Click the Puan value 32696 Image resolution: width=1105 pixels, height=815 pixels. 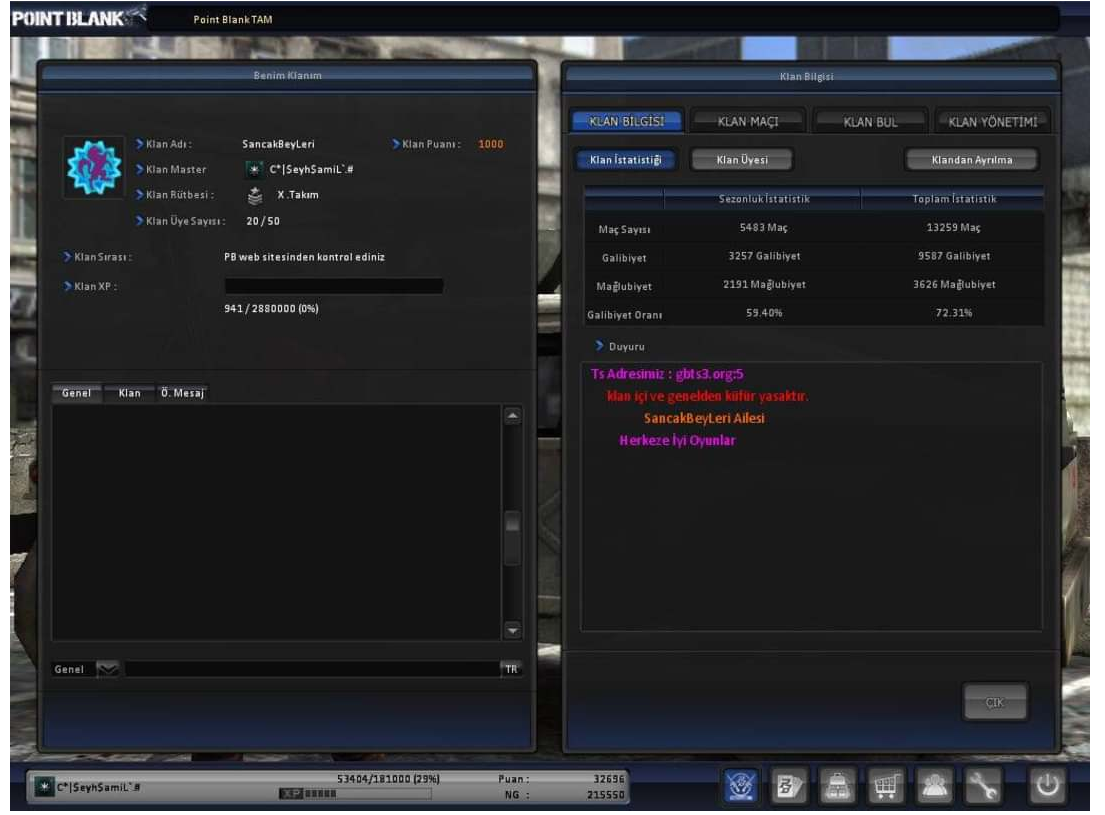(x=608, y=778)
